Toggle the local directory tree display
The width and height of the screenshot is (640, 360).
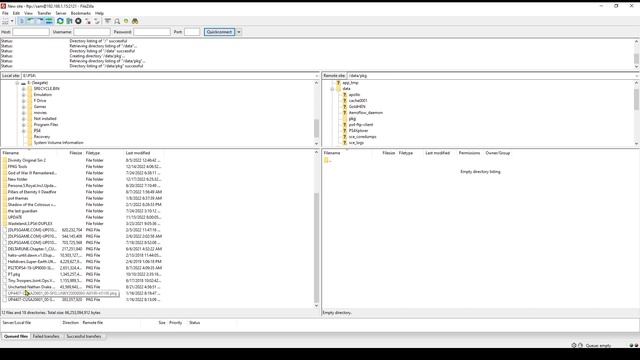pyautogui.click(x=31, y=21)
